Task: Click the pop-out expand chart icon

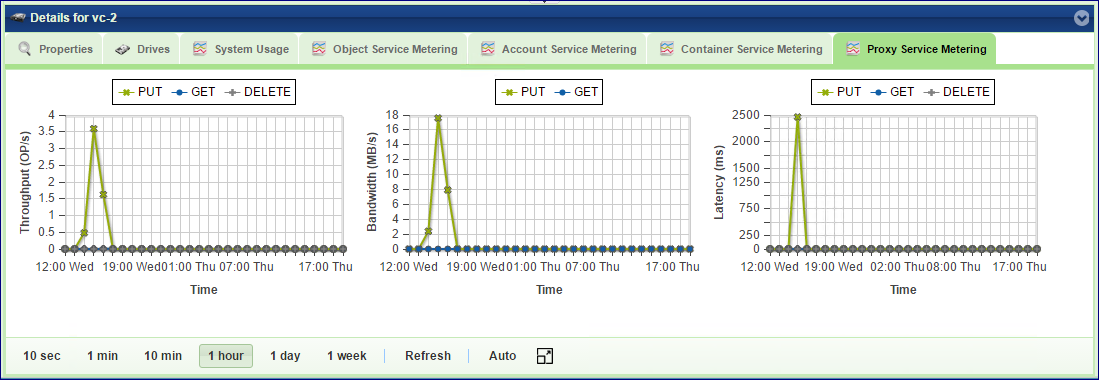Action: tap(545, 356)
